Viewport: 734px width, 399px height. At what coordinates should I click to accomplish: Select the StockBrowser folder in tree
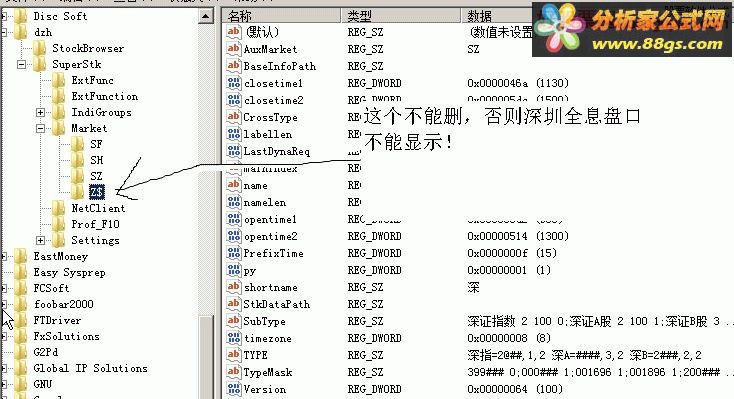(x=88, y=48)
